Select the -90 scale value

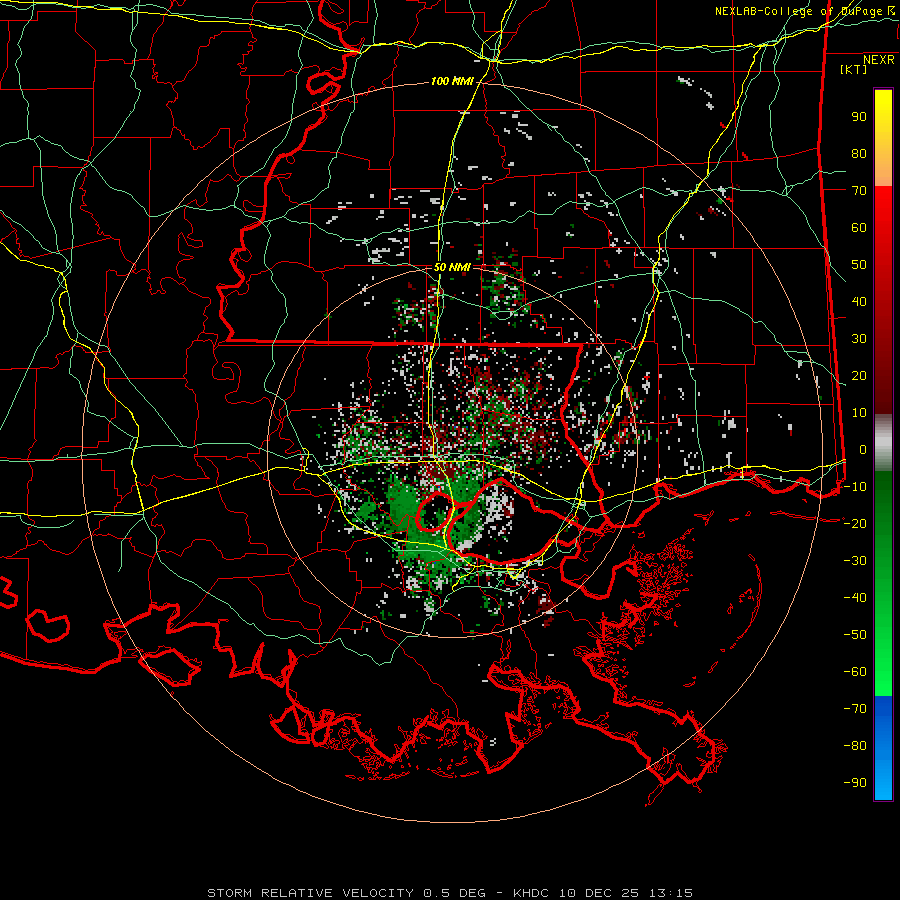pyautogui.click(x=855, y=783)
